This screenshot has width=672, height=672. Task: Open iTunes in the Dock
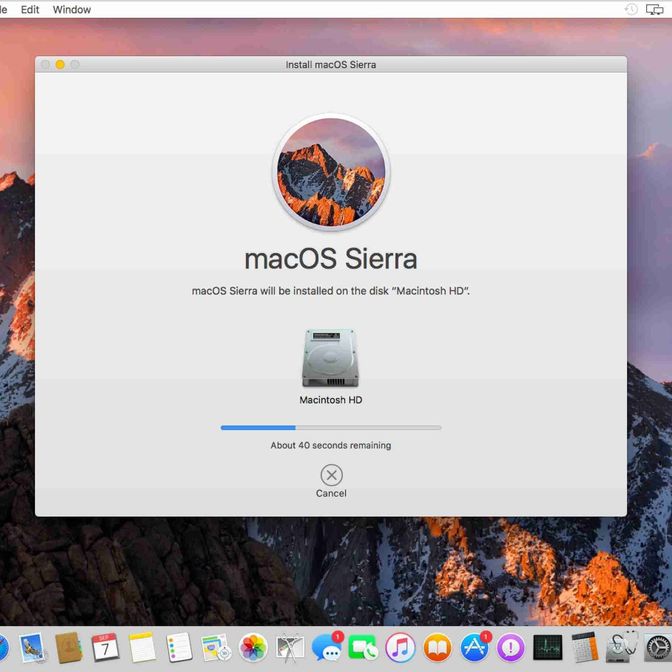400,648
